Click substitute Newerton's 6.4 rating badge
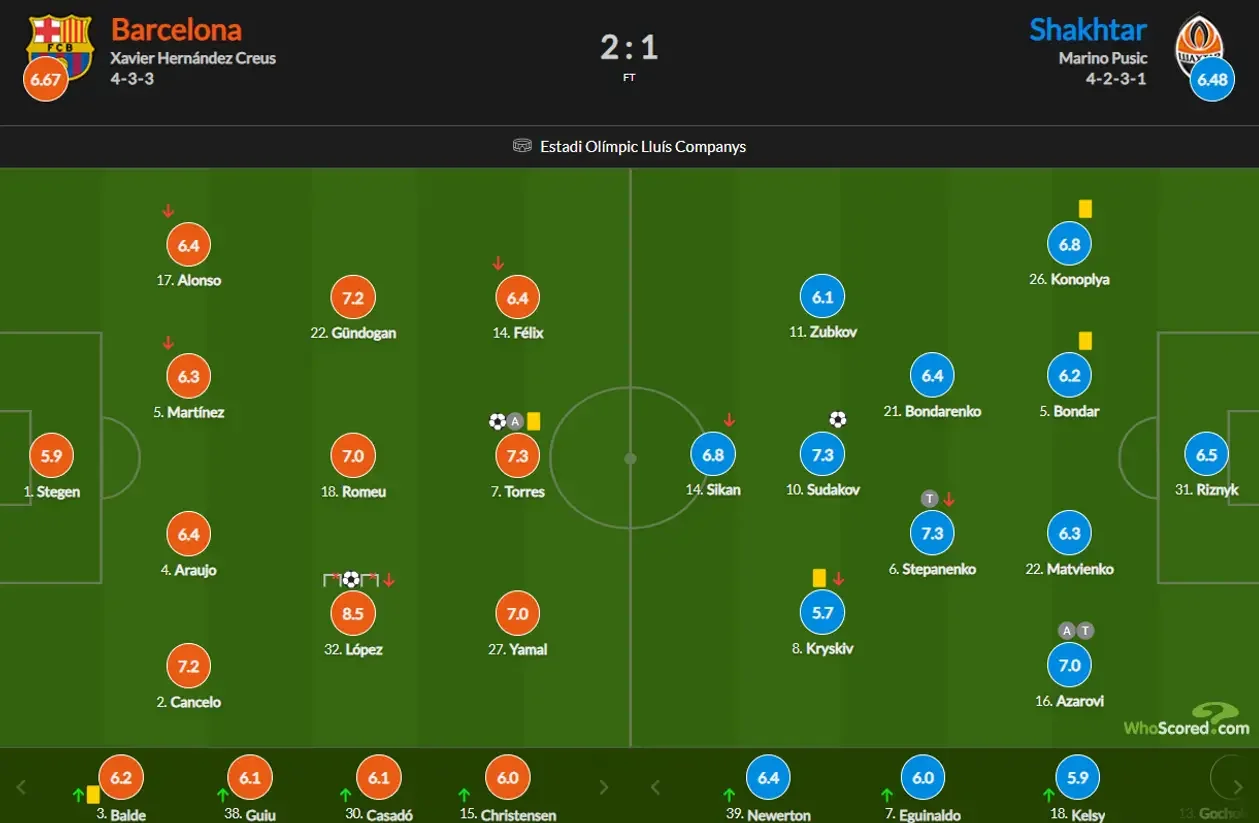1259x823 pixels. tap(768, 777)
